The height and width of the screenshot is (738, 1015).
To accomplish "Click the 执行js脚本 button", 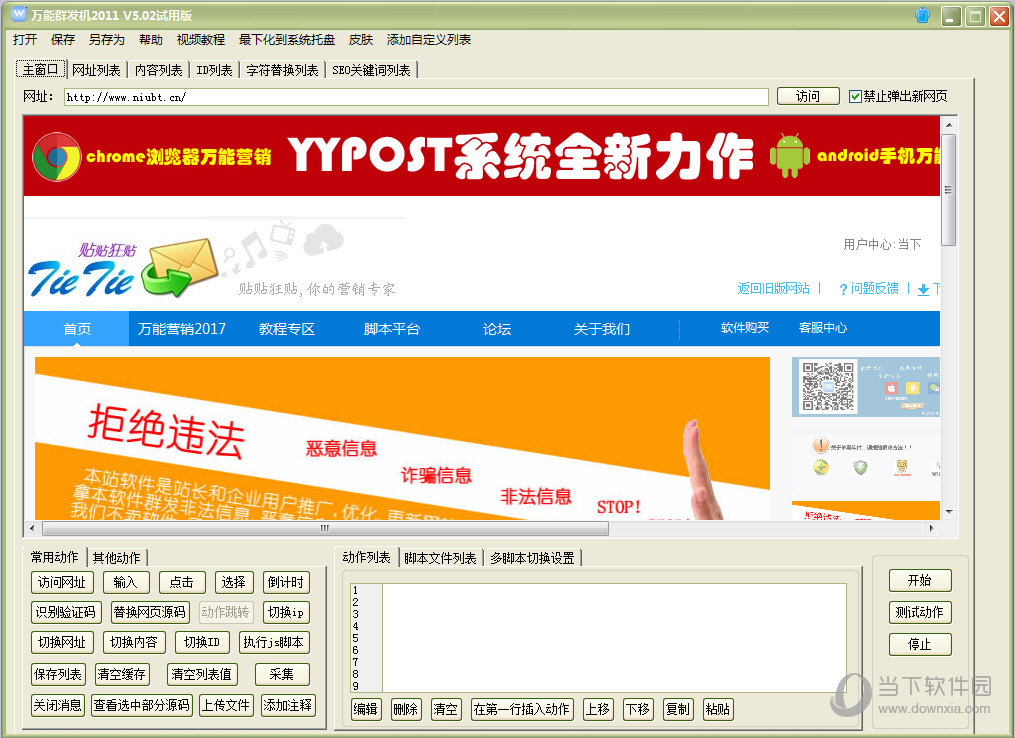I will 273,642.
